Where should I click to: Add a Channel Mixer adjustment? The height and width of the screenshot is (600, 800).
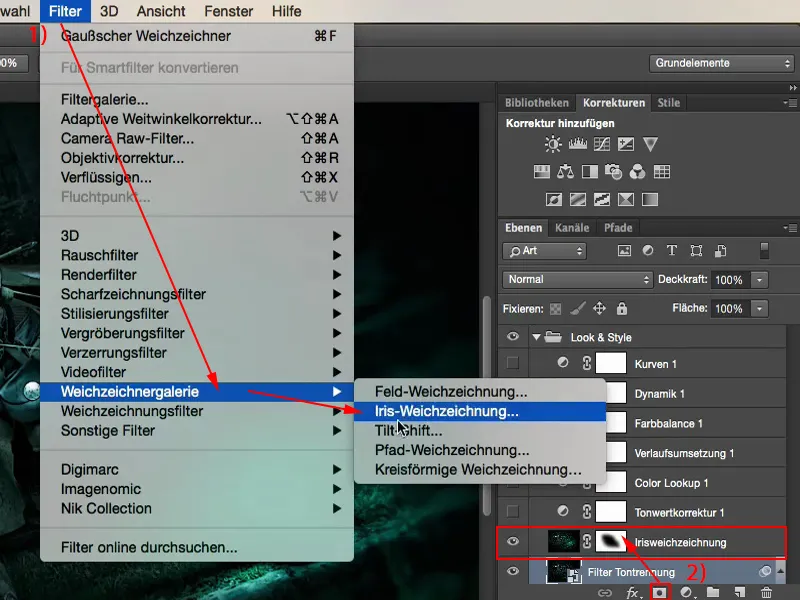[637, 172]
